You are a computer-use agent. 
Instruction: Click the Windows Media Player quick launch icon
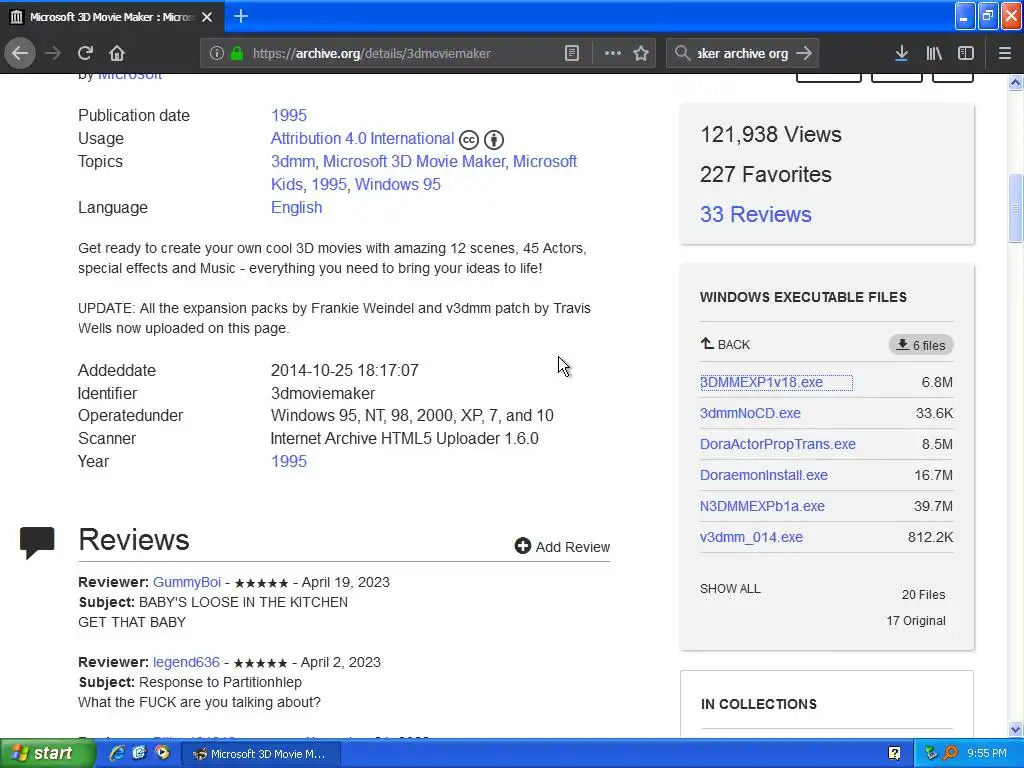(162, 753)
